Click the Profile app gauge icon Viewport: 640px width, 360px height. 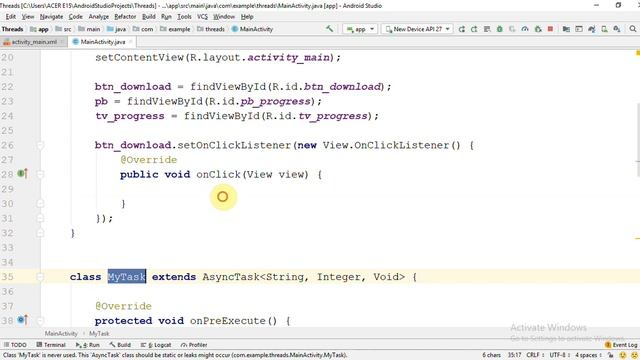pos(525,29)
